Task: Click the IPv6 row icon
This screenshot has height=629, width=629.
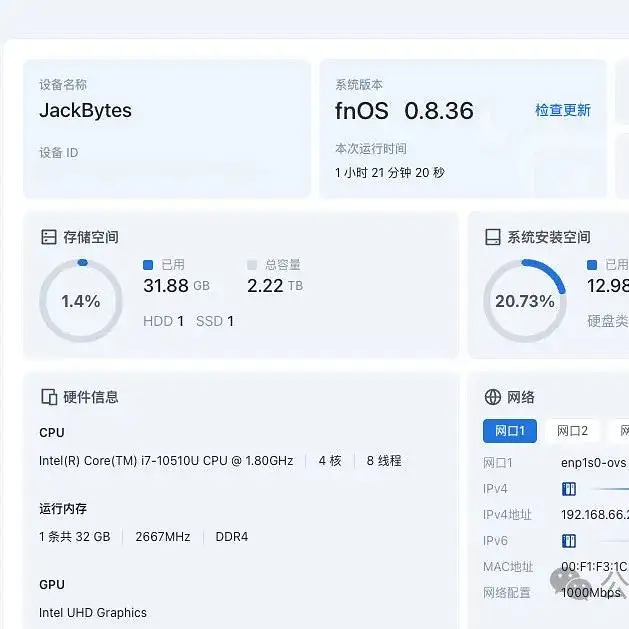Action: point(569,541)
